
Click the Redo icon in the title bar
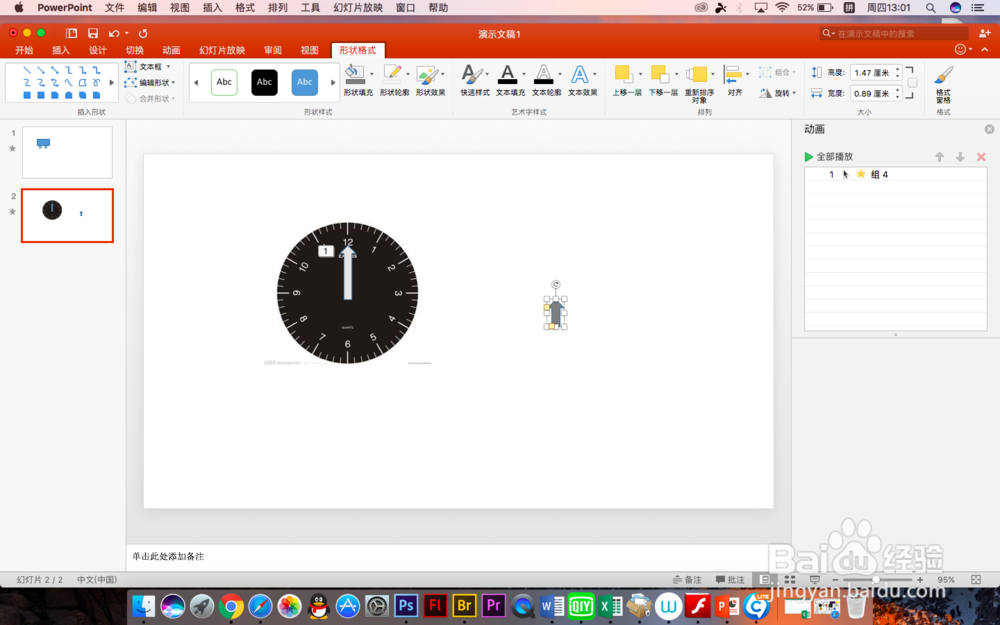(143, 33)
